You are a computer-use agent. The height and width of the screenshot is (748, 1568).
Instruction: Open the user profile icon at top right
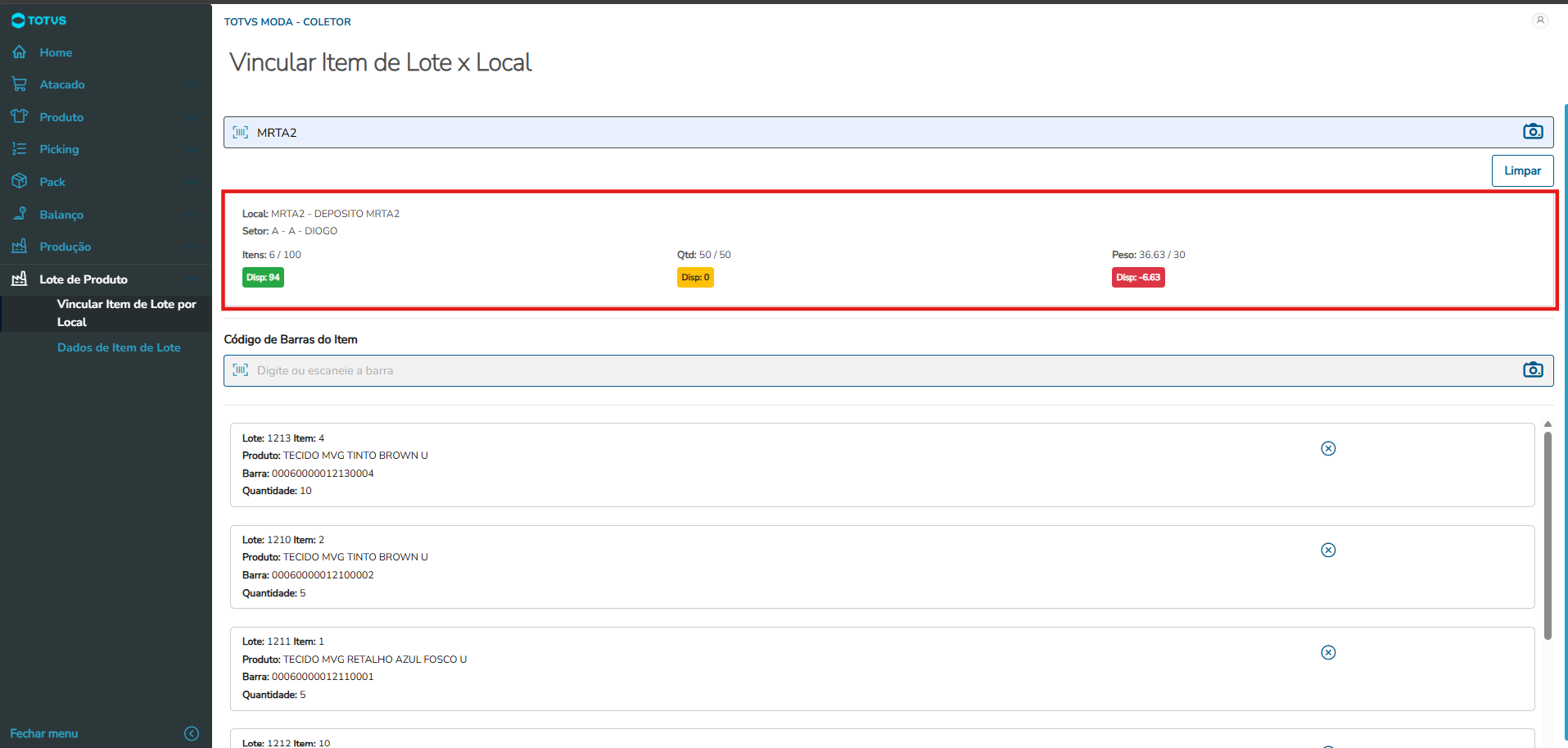[1540, 20]
